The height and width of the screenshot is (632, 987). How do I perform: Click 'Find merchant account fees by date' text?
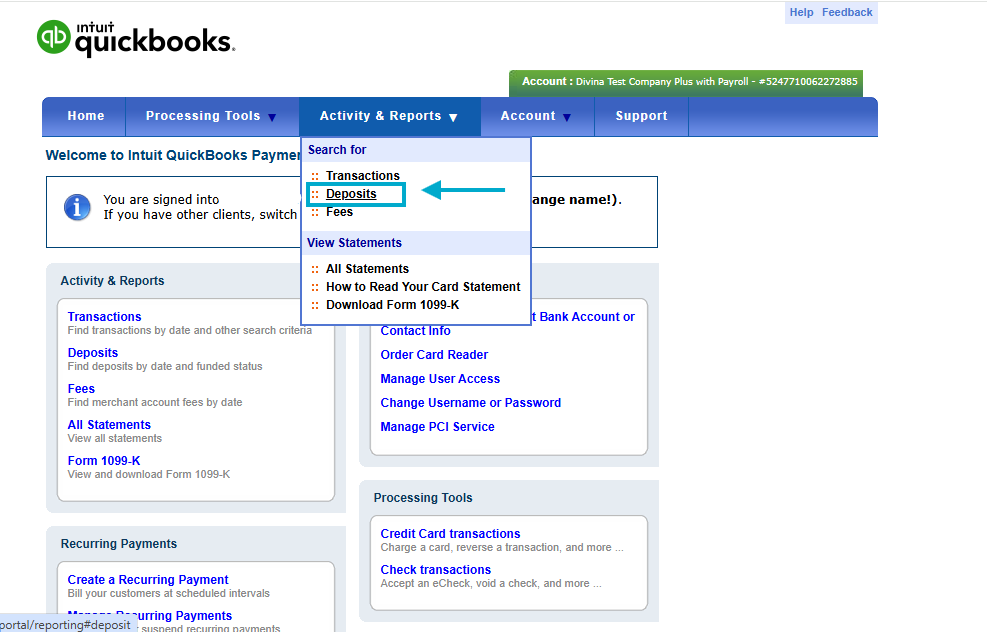[x=155, y=402]
